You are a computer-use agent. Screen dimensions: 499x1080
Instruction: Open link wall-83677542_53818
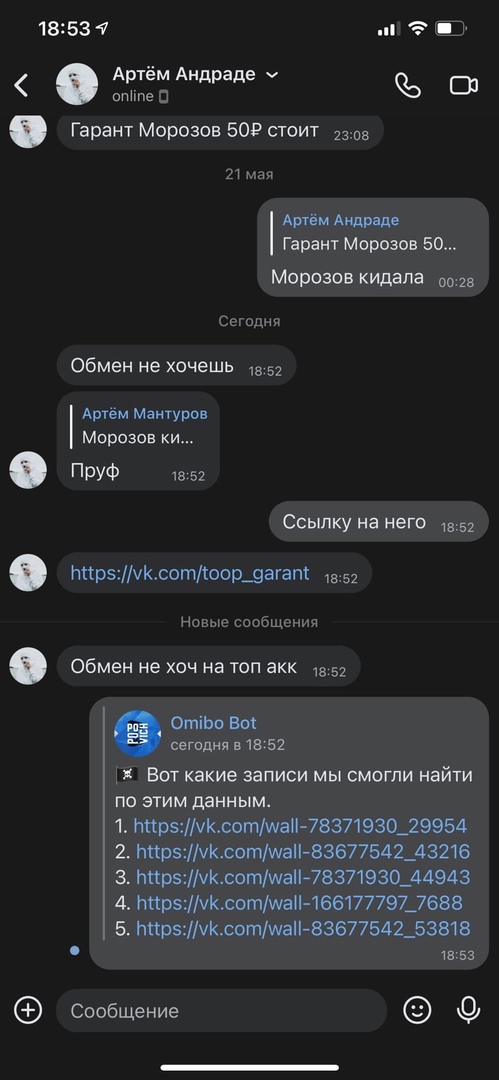point(303,928)
